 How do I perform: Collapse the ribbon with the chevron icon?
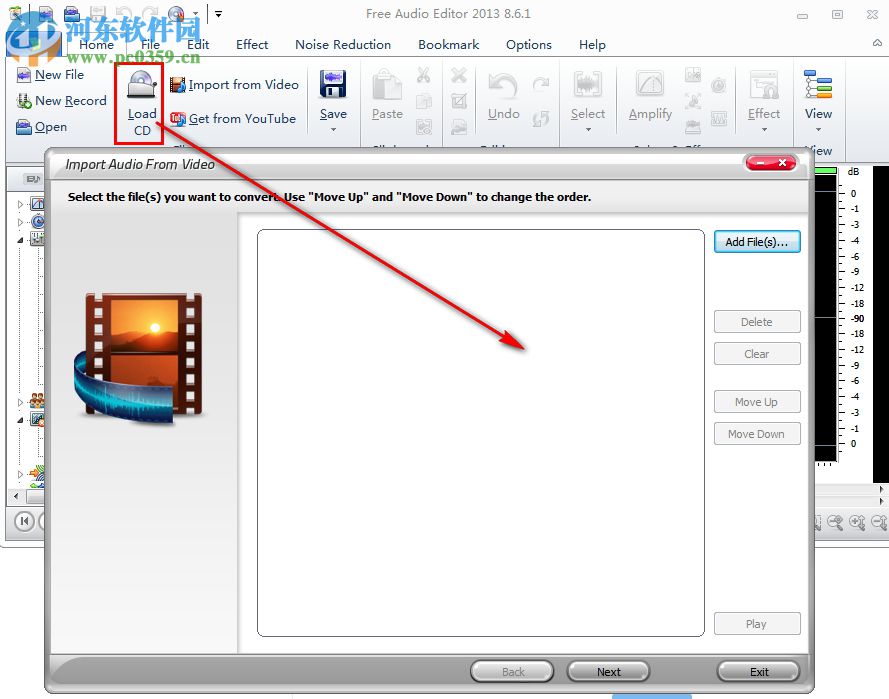tap(877, 43)
